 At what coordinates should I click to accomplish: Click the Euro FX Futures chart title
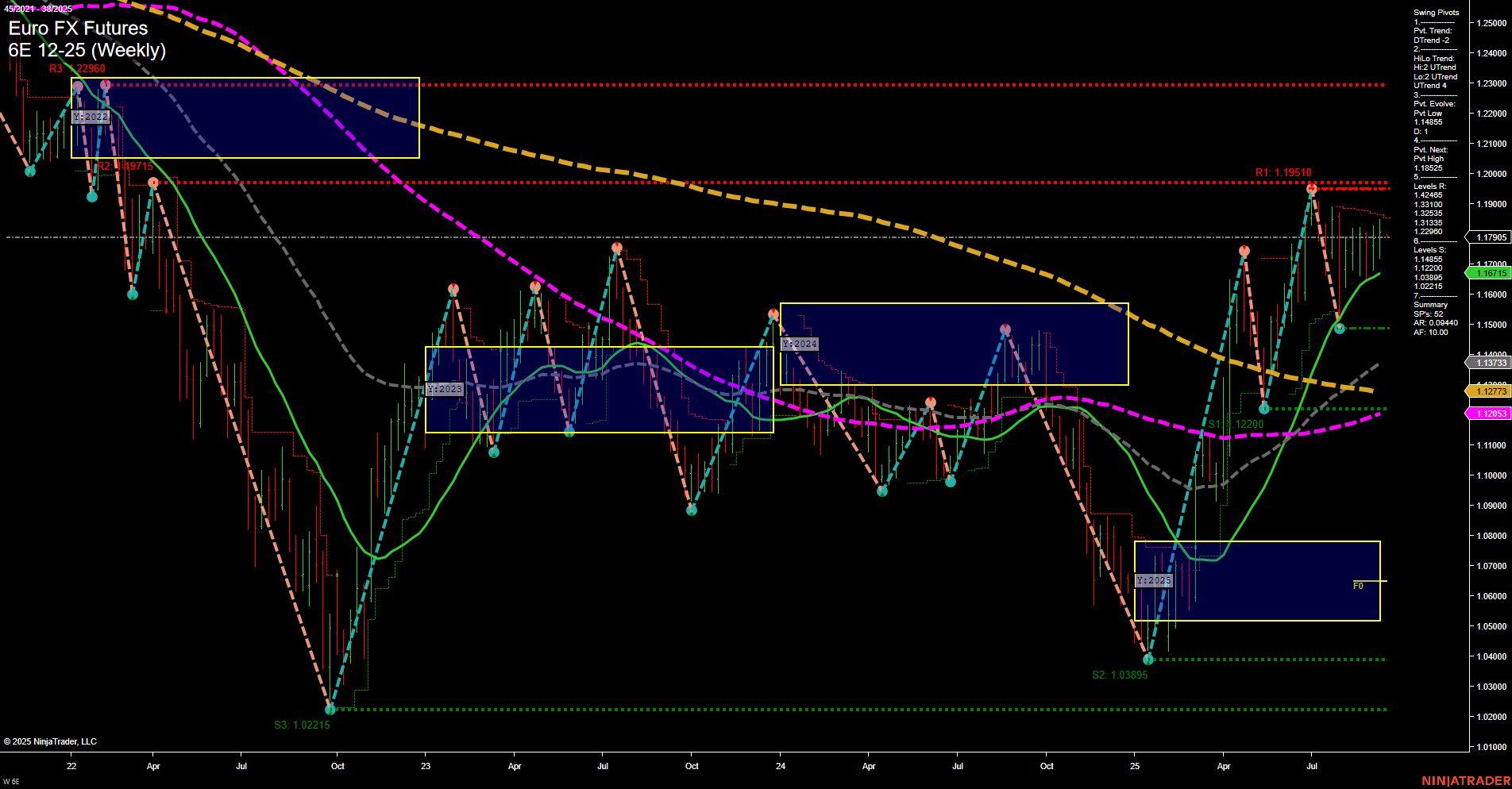(77, 28)
